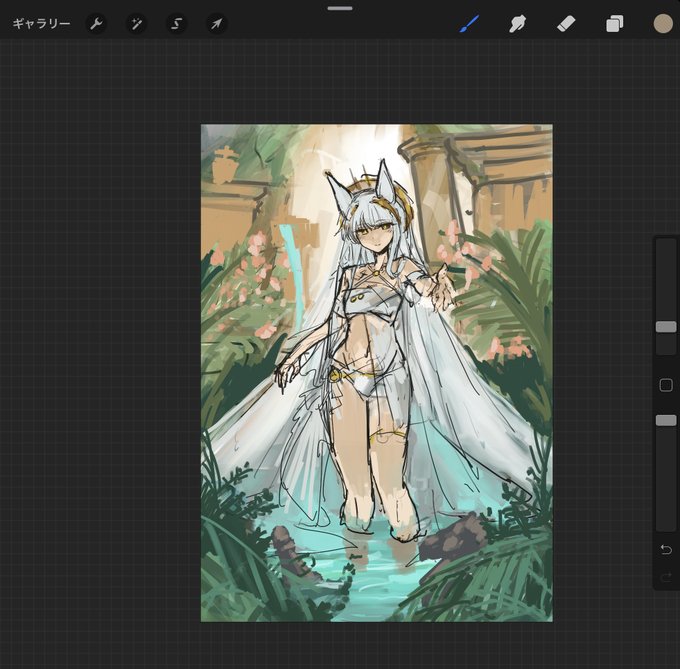This screenshot has height=669, width=680.
Task: Open the Adjustments magic wand menu
Action: (x=136, y=23)
